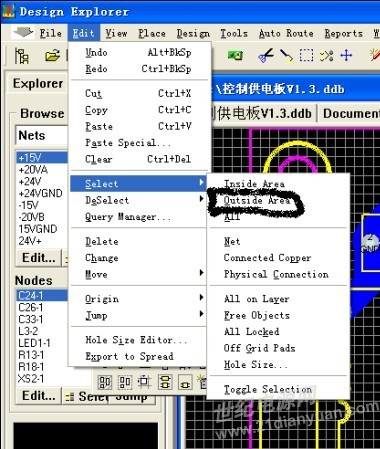Image resolution: width=380 pixels, height=449 pixels.
Task: Choose Off Grid Pads option
Action: (278, 348)
